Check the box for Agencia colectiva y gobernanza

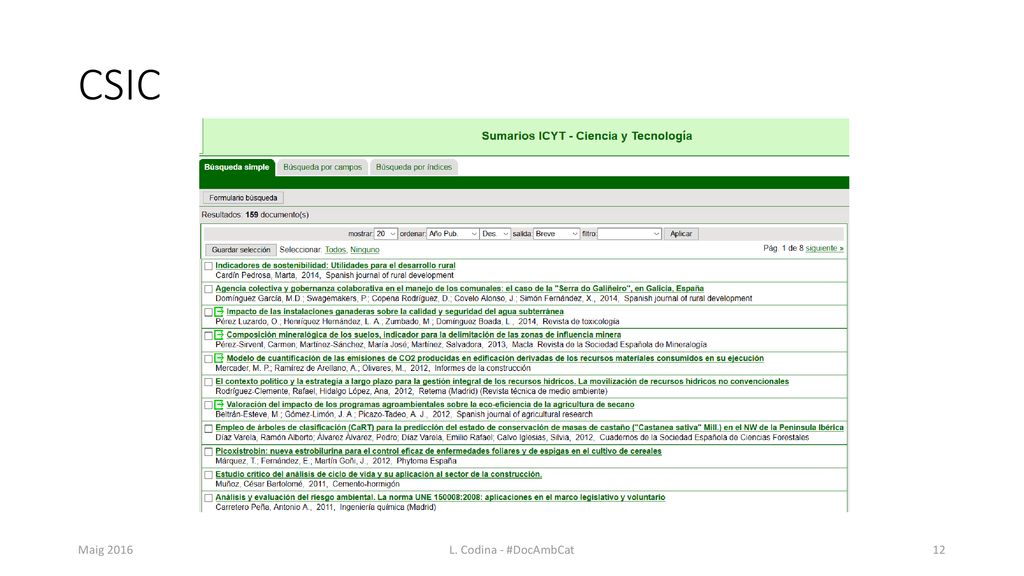(x=208, y=289)
